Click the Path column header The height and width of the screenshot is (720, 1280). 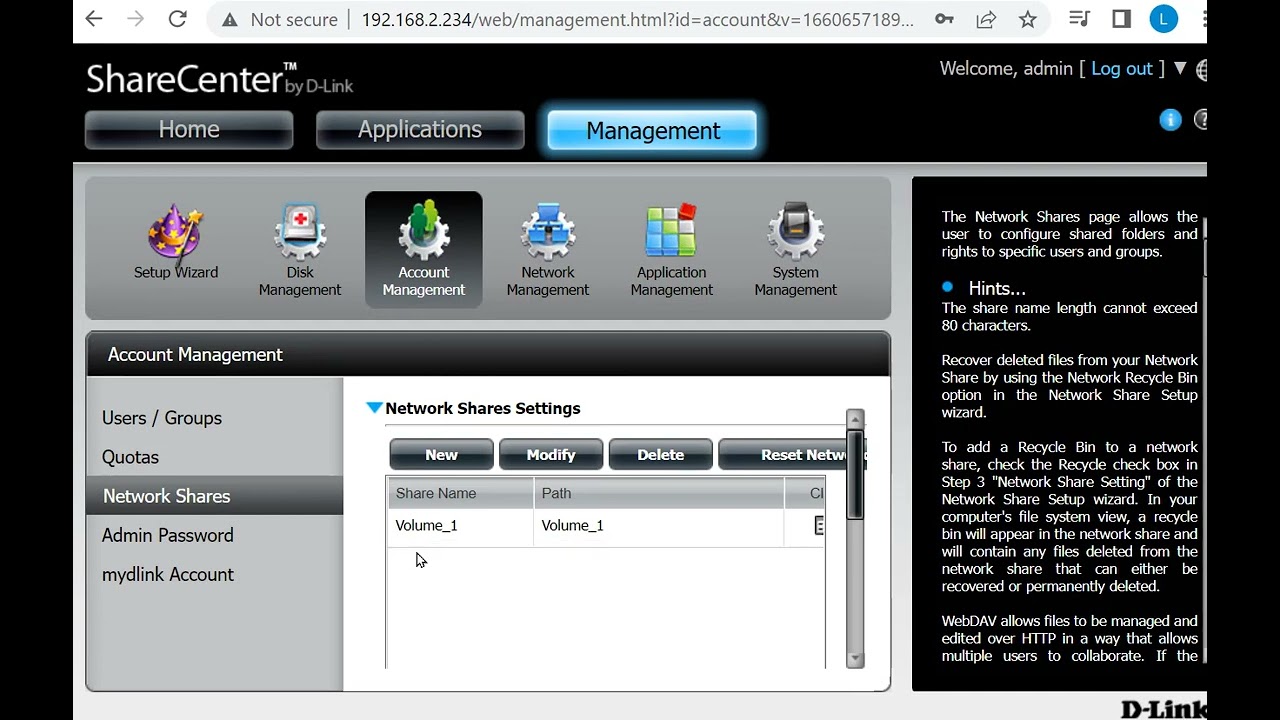click(x=659, y=493)
